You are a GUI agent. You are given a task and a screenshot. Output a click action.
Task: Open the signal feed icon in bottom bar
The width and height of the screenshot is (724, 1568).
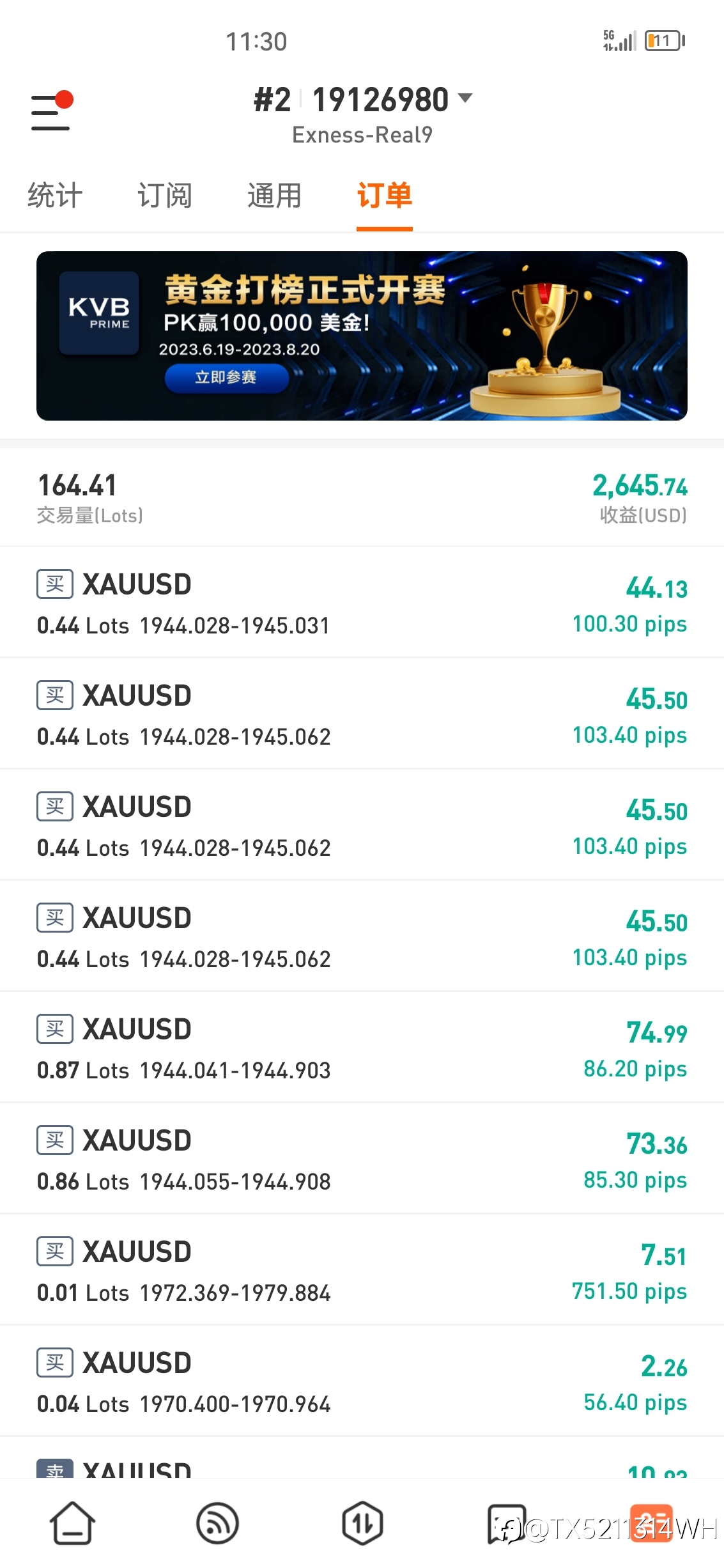coord(217,1523)
